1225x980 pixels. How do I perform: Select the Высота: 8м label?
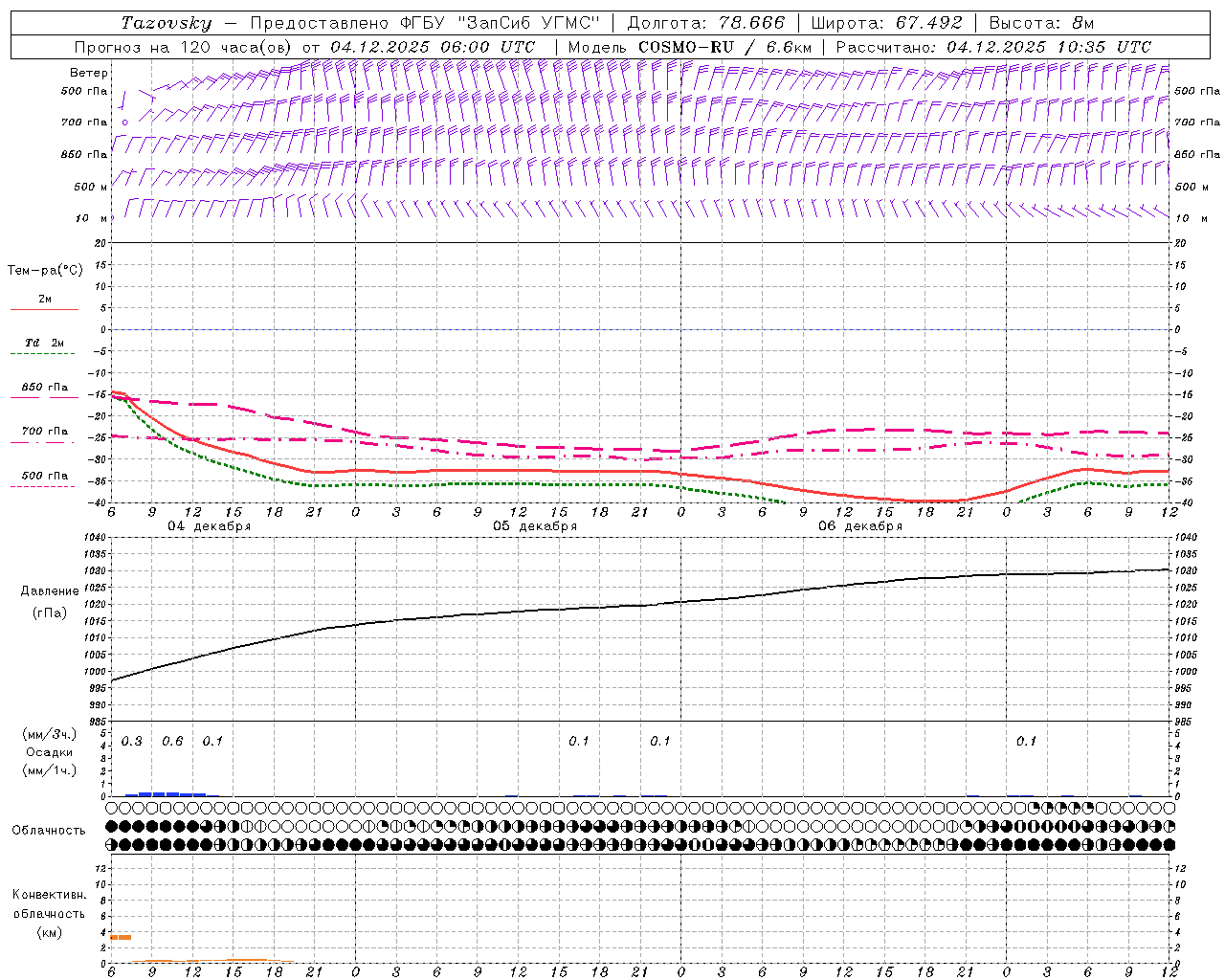click(x=1041, y=23)
